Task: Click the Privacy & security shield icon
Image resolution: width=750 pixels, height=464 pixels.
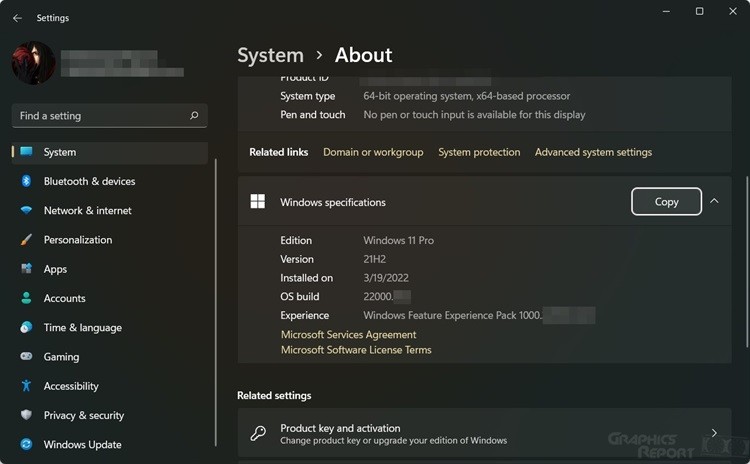Action: click(x=26, y=415)
